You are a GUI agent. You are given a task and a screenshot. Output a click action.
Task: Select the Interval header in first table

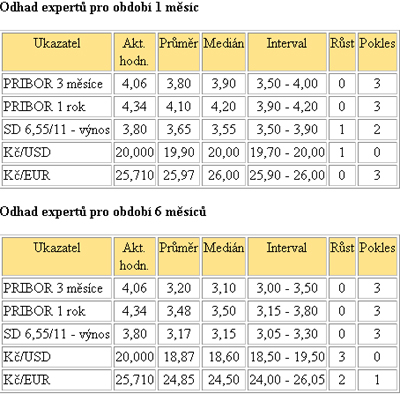click(x=287, y=52)
